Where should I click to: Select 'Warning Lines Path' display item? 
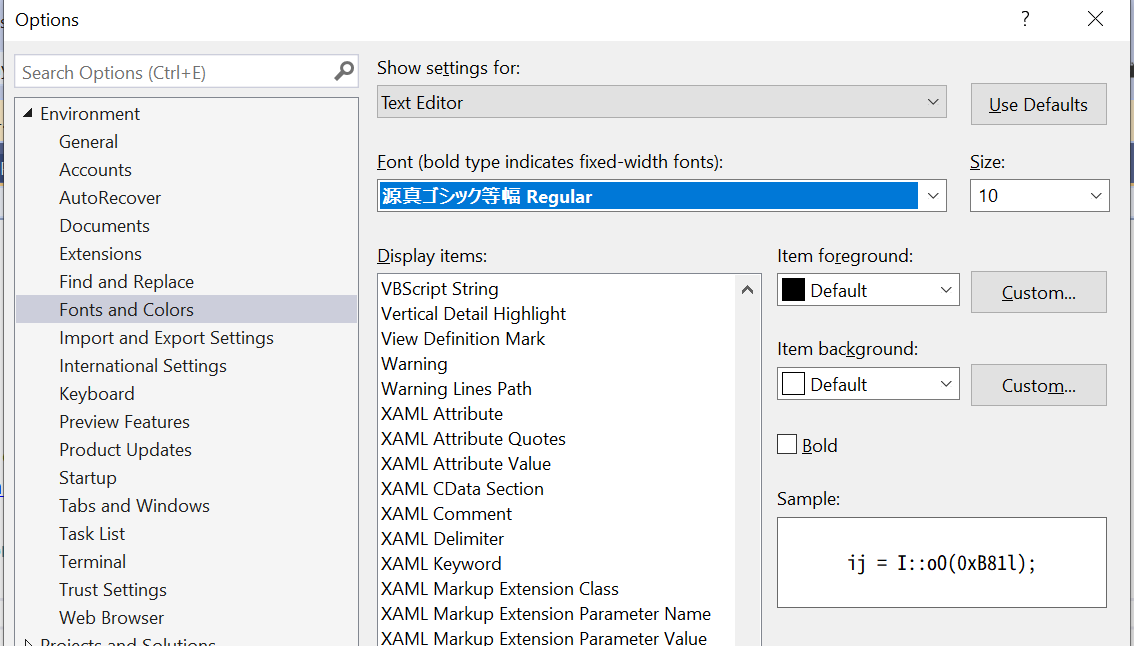456,389
